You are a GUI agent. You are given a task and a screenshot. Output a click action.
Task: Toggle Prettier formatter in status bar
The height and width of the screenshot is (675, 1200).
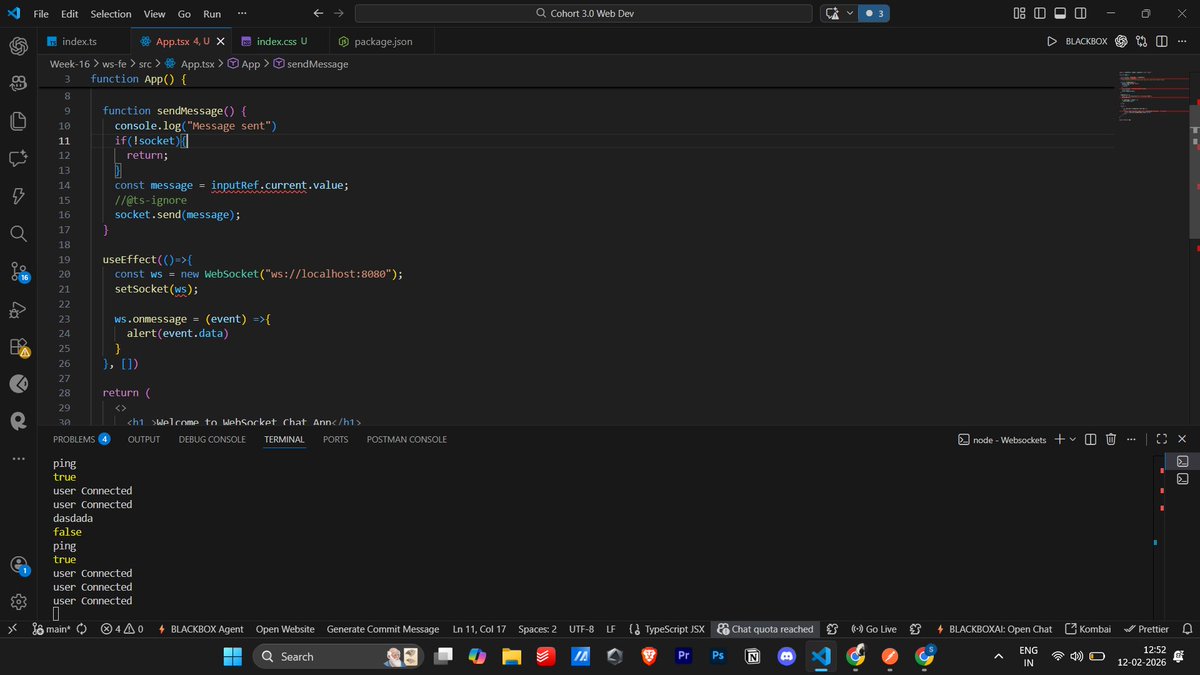[1146, 629]
